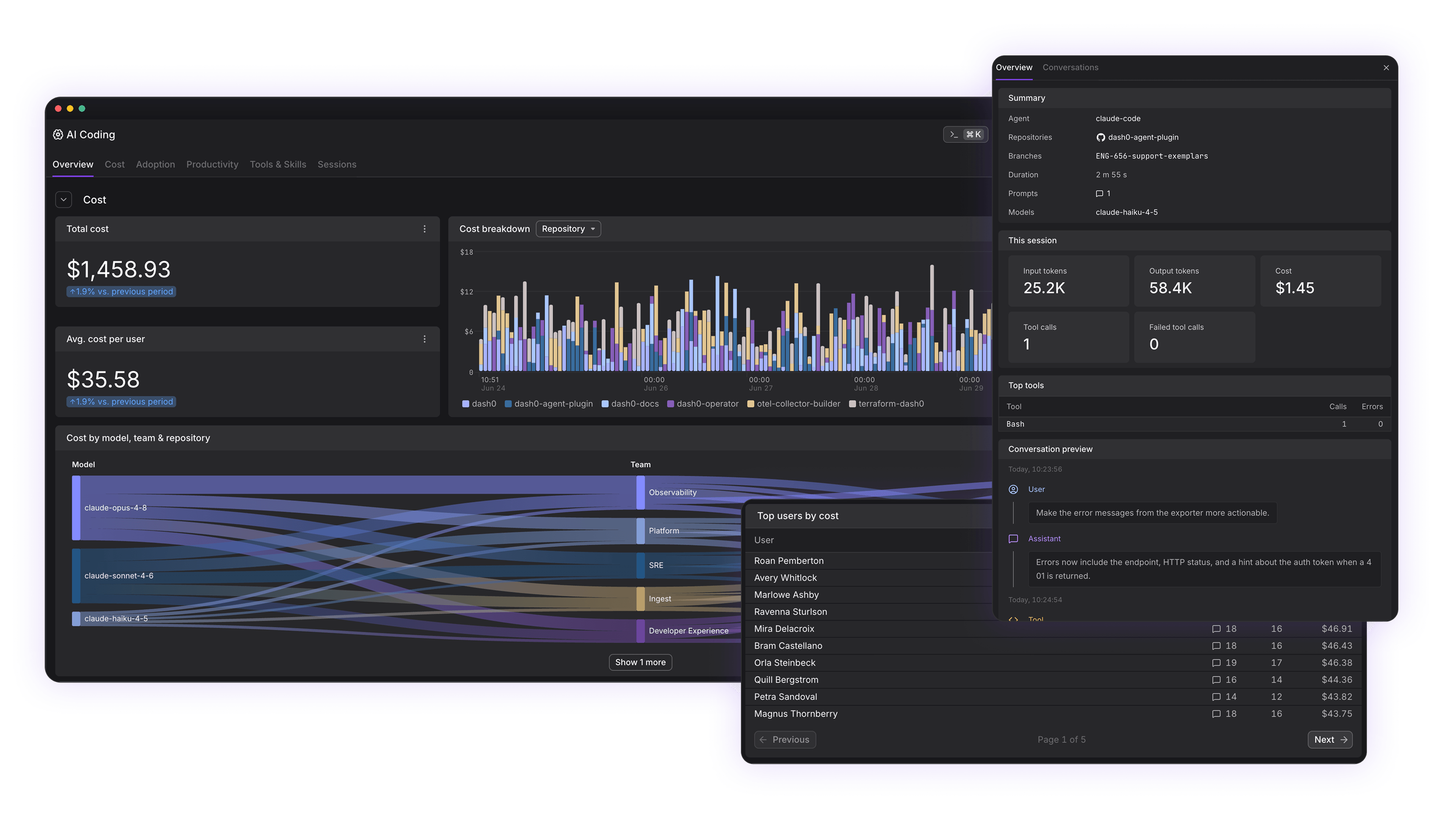Image resolution: width=1456 pixels, height=819 pixels.
Task: Open the Tools & Skills tab
Action: (x=278, y=165)
